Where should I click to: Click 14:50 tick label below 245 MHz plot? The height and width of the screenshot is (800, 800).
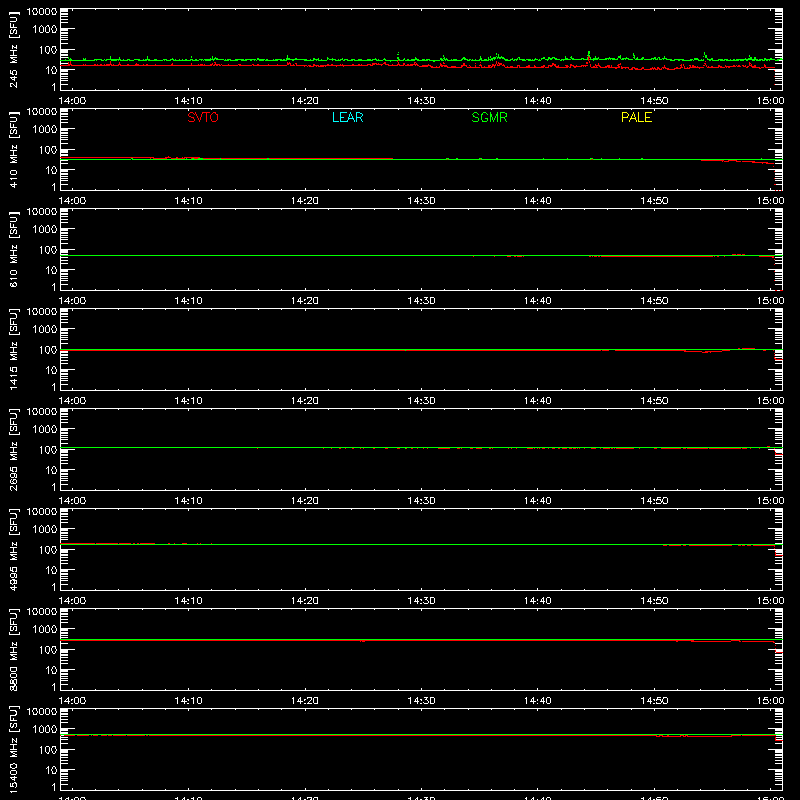pos(654,101)
